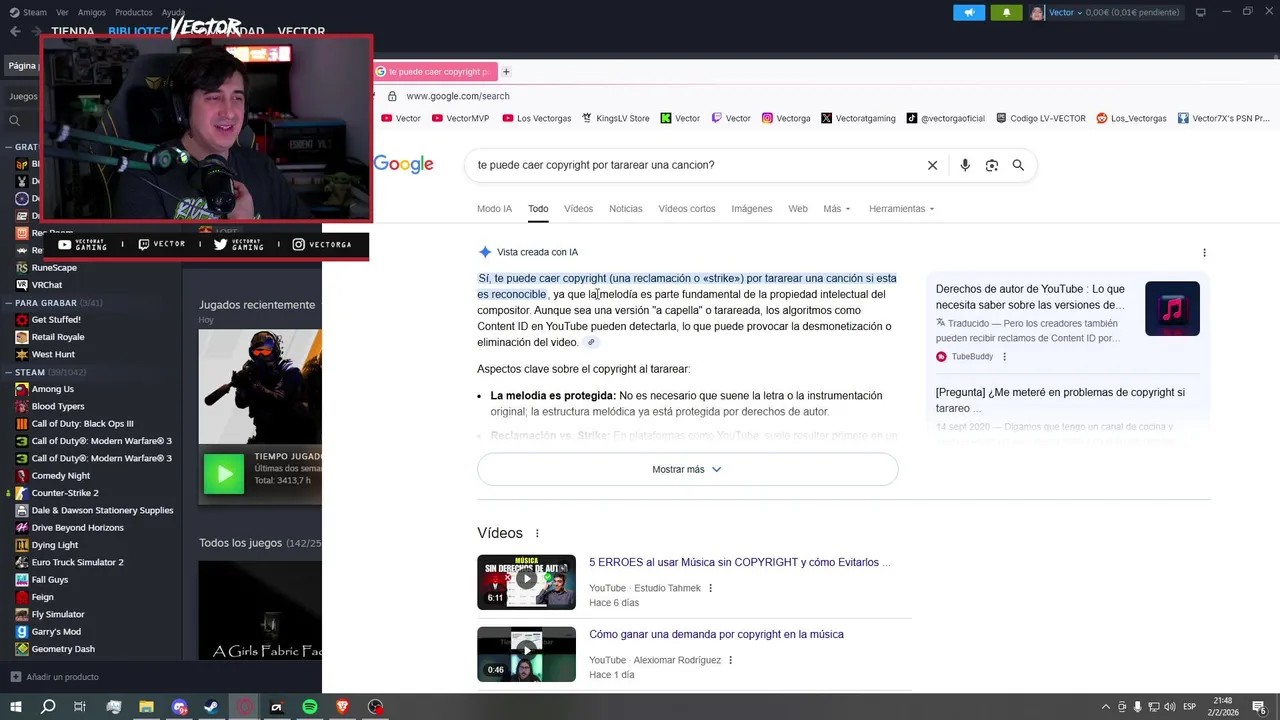Viewport: 1280px width, 720px height.
Task: Click the Google search input field
Action: pyautogui.click(x=695, y=165)
